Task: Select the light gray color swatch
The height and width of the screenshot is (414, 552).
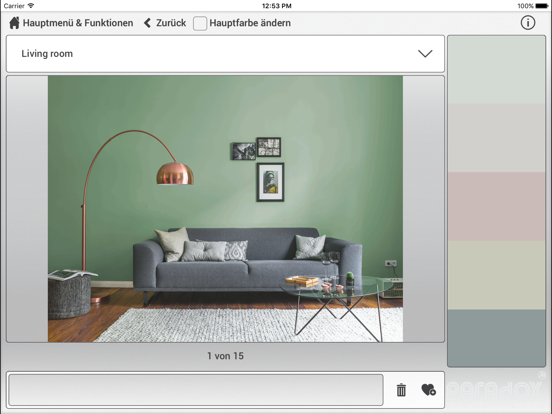Action: coord(496,138)
